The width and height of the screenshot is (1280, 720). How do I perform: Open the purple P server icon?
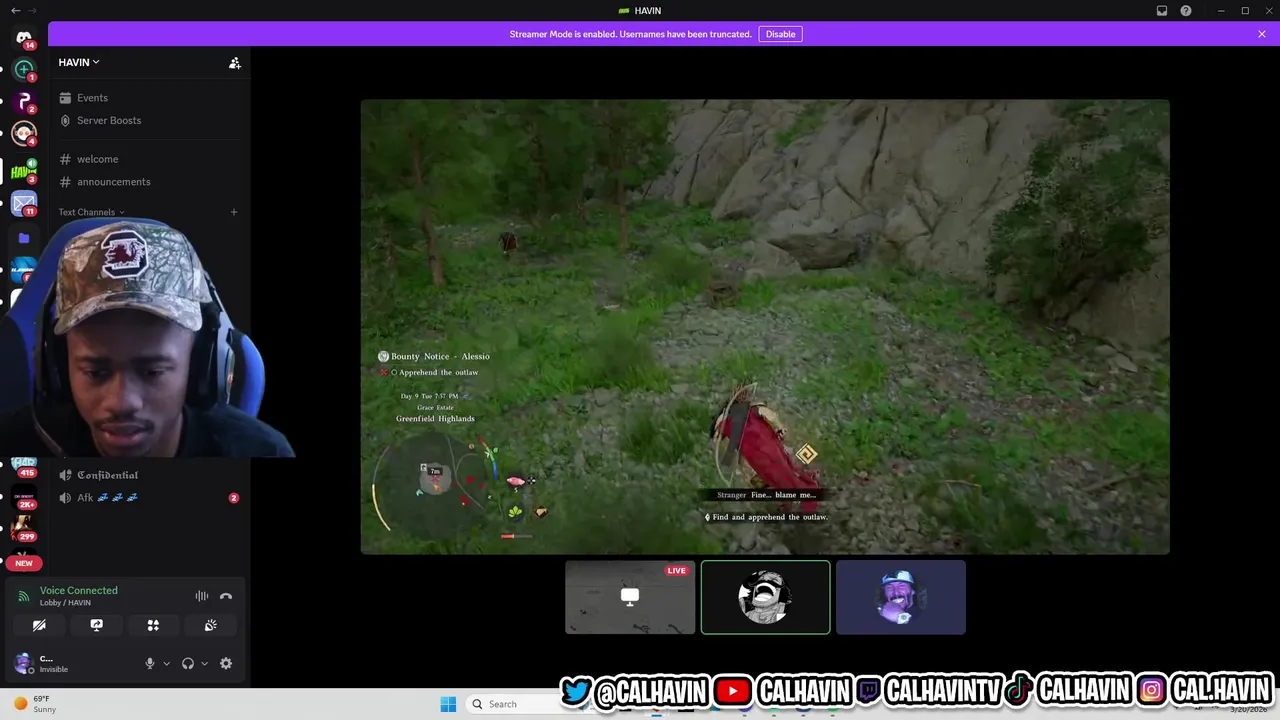[24, 102]
